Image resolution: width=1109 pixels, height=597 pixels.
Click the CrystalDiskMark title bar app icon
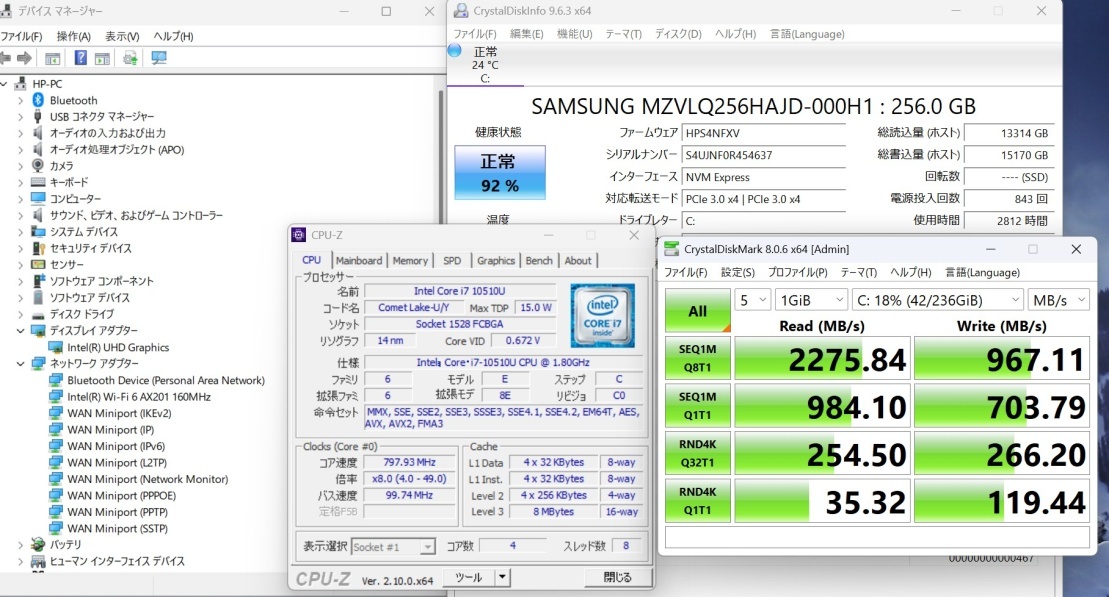(671, 249)
